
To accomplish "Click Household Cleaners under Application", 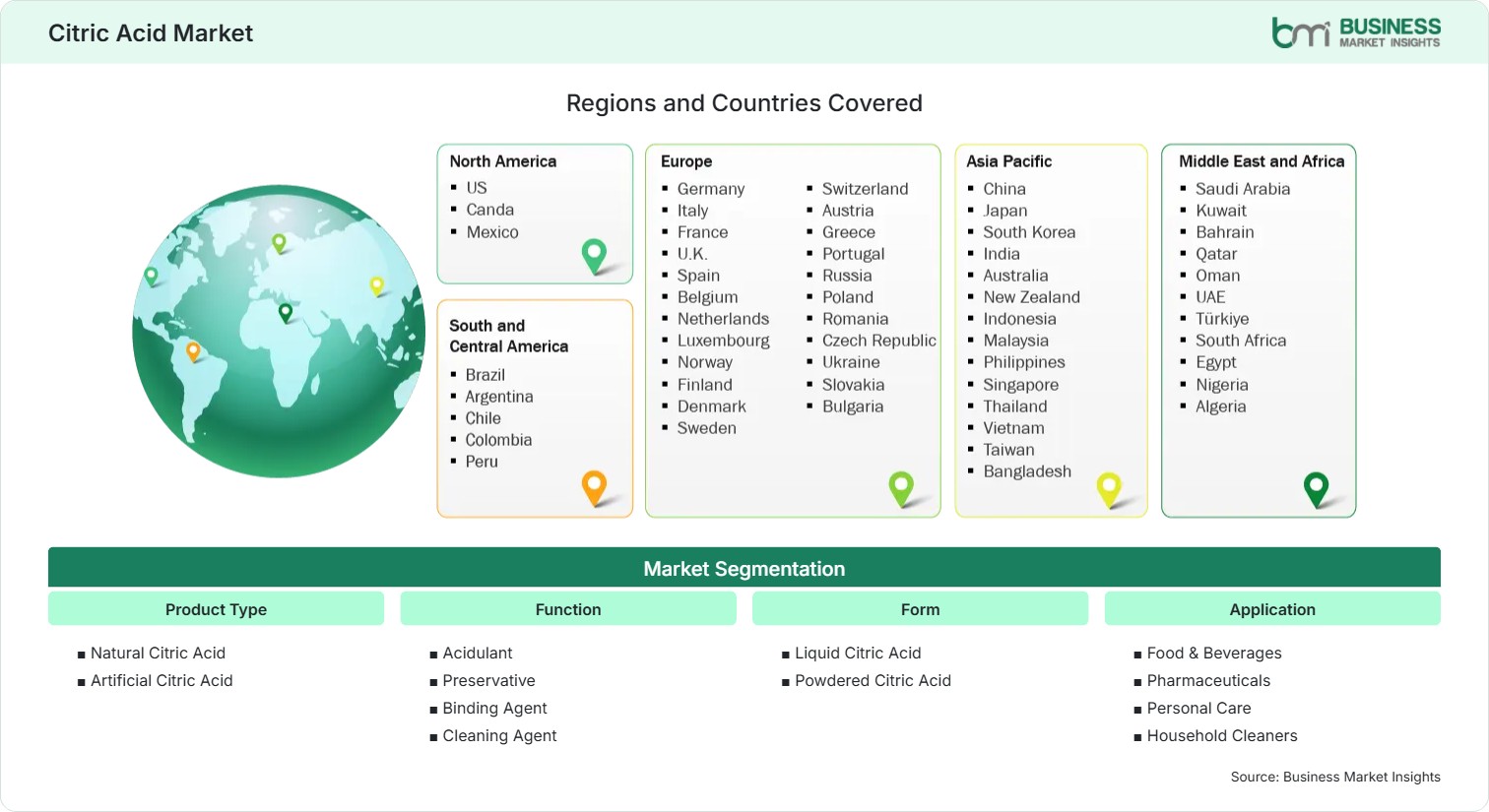I will click(x=1222, y=735).
